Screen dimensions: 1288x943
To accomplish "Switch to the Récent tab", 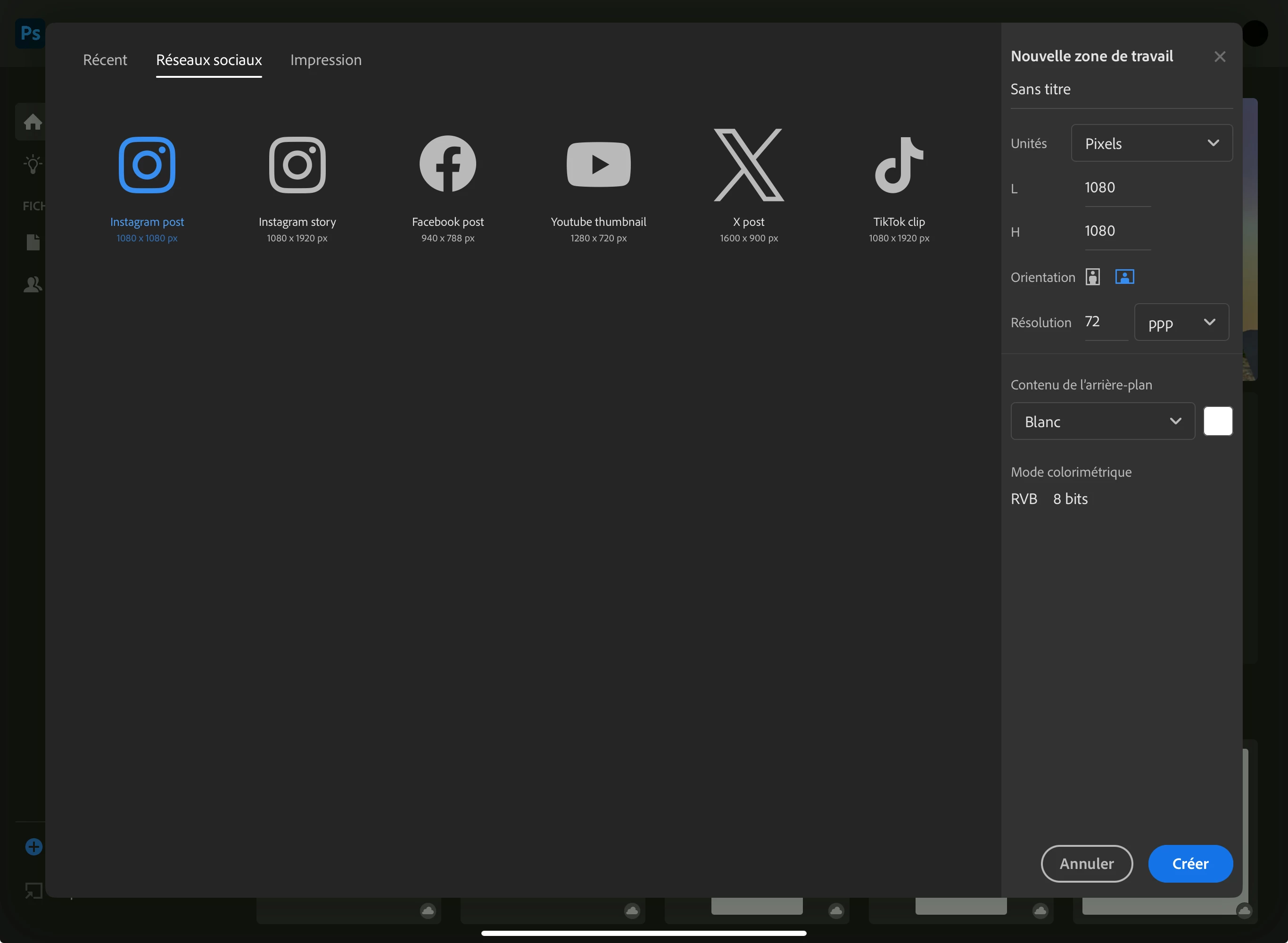I will 105,60.
